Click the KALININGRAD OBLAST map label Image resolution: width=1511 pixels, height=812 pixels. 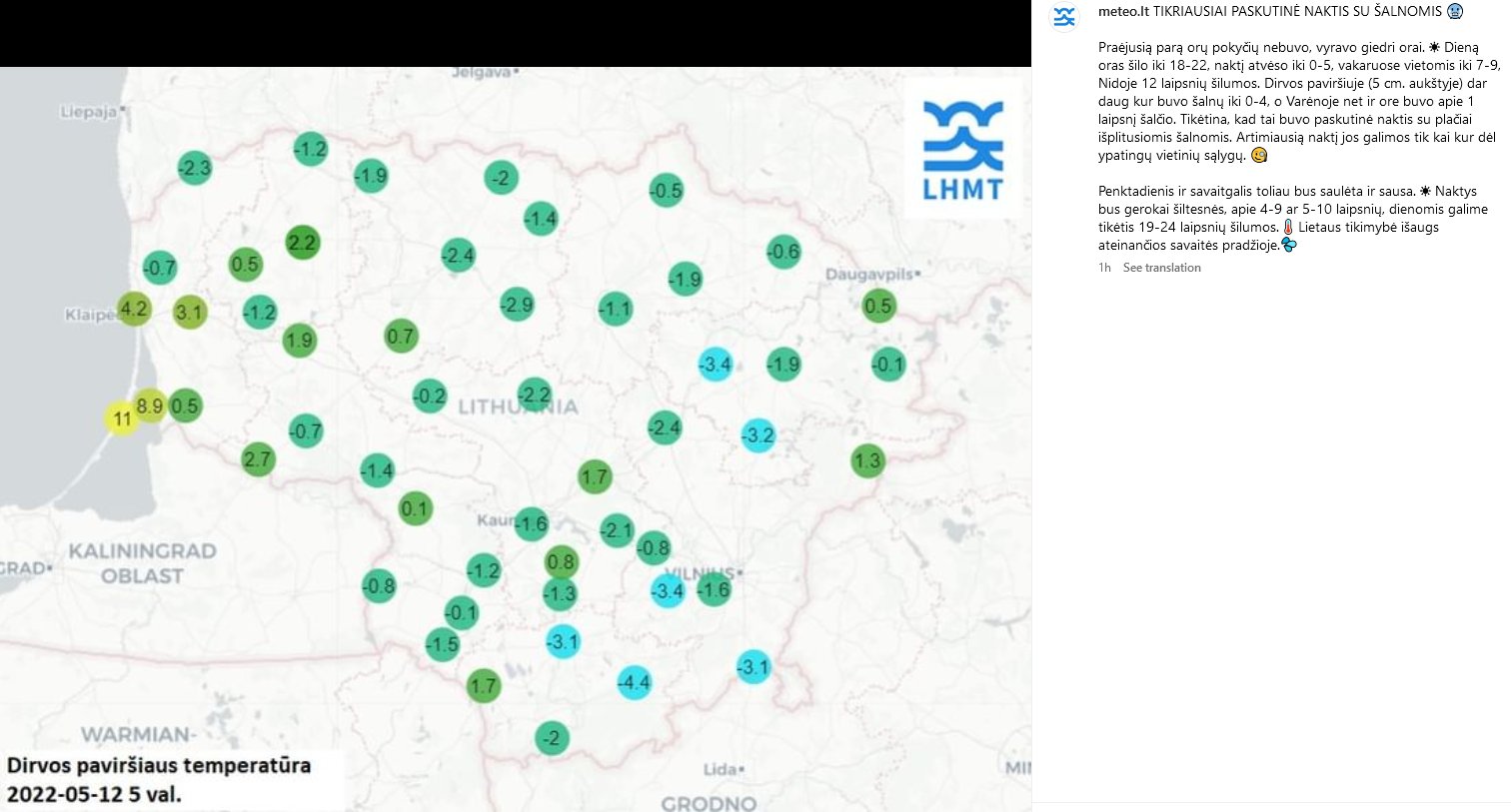(142, 563)
